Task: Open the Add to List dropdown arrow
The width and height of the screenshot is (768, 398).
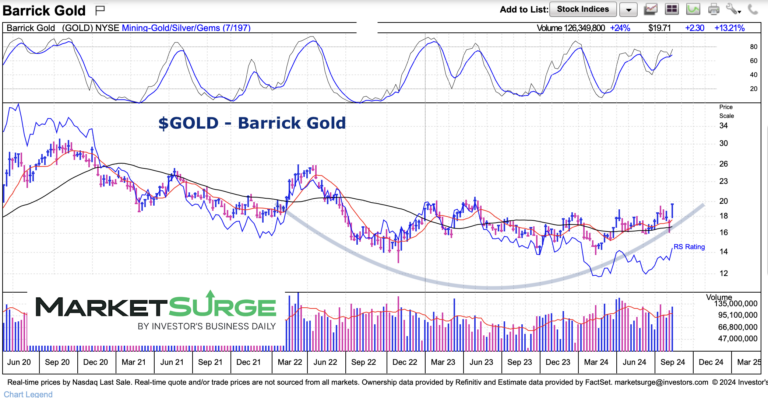Action: pos(628,9)
